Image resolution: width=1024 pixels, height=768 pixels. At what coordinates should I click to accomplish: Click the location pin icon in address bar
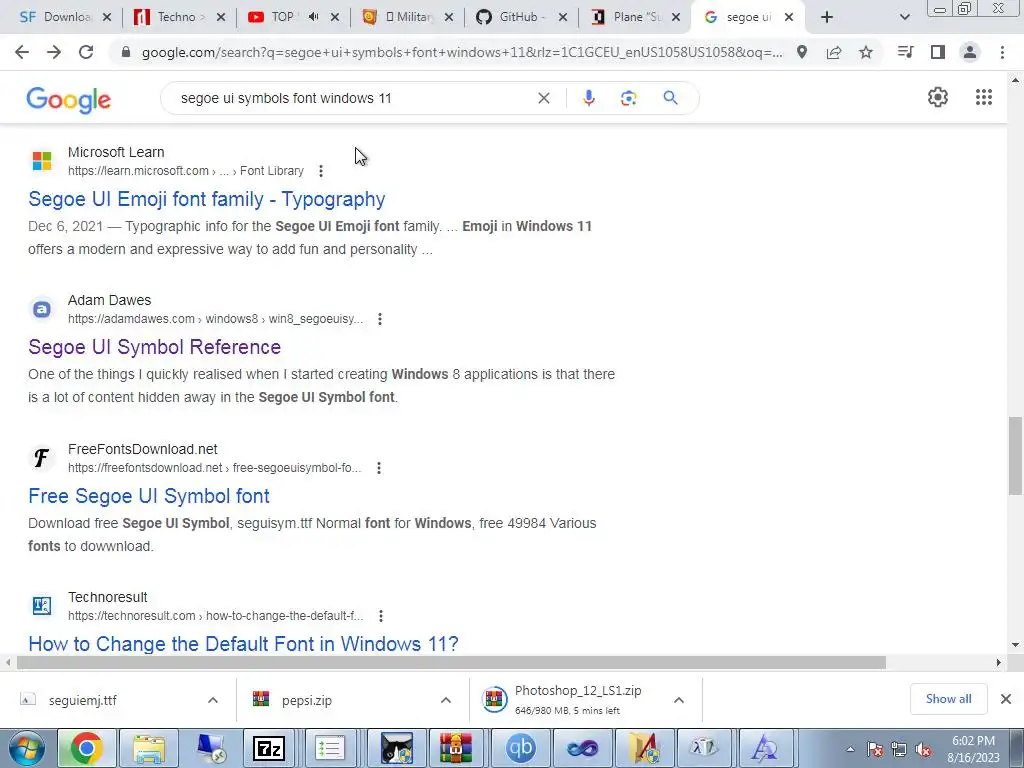pyautogui.click(x=801, y=52)
